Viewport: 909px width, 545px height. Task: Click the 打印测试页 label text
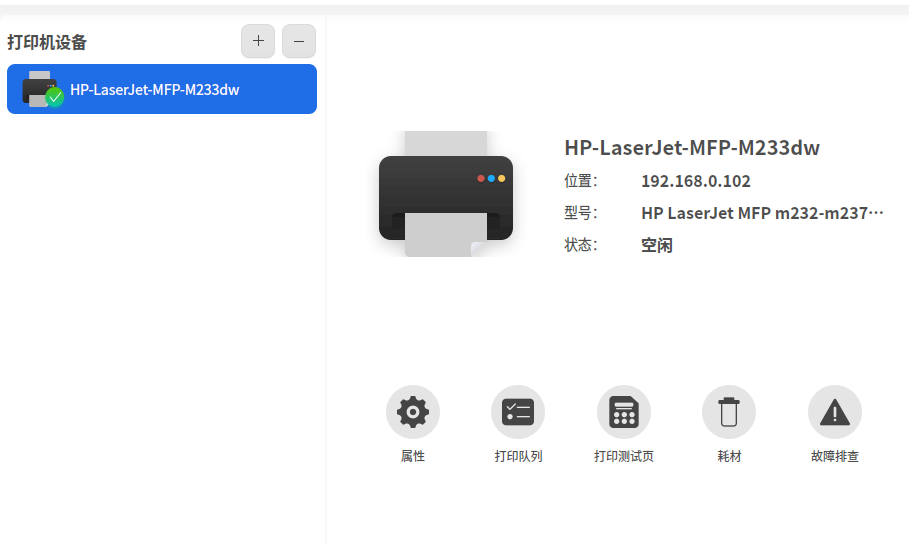pyautogui.click(x=624, y=456)
